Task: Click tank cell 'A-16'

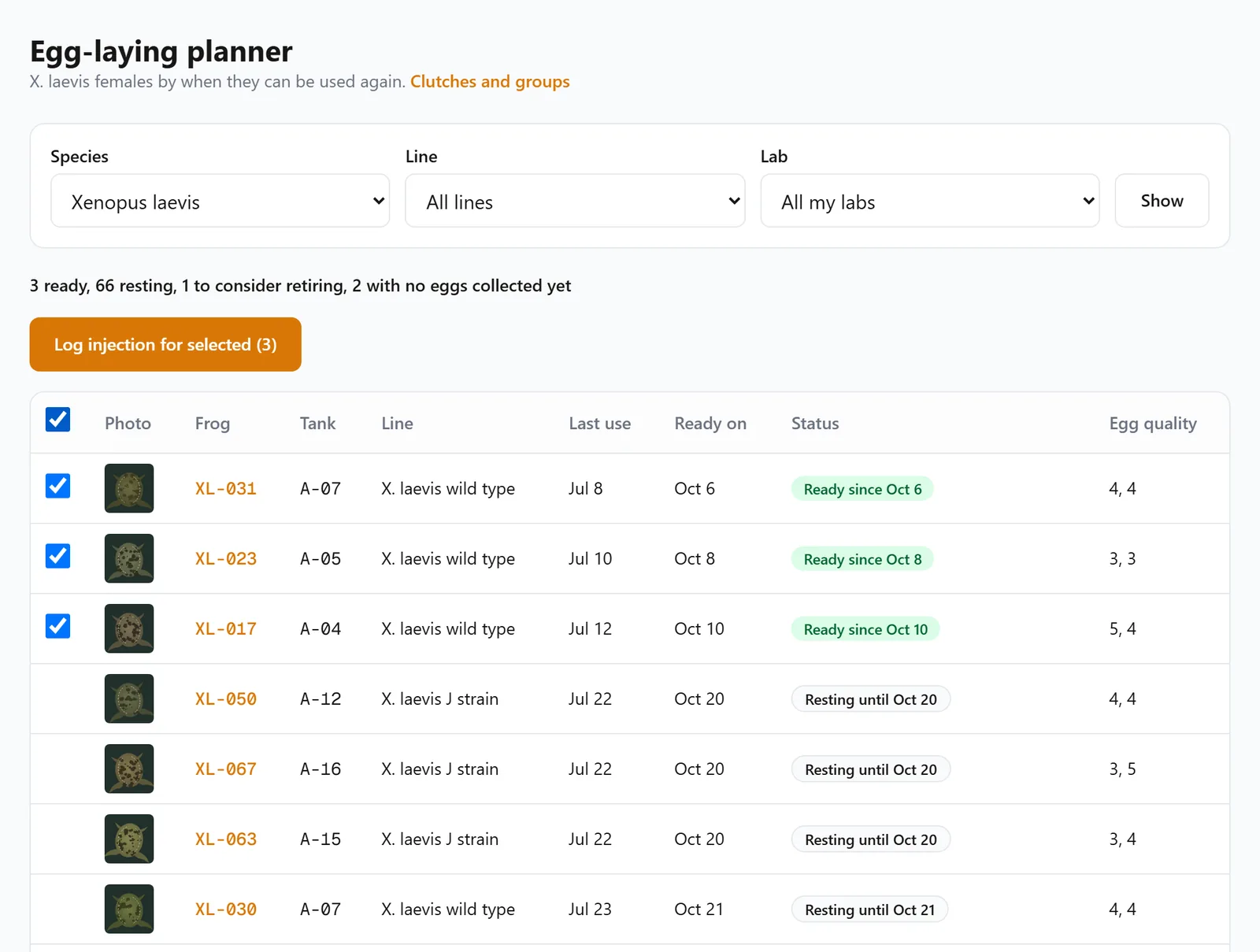Action: coord(321,769)
